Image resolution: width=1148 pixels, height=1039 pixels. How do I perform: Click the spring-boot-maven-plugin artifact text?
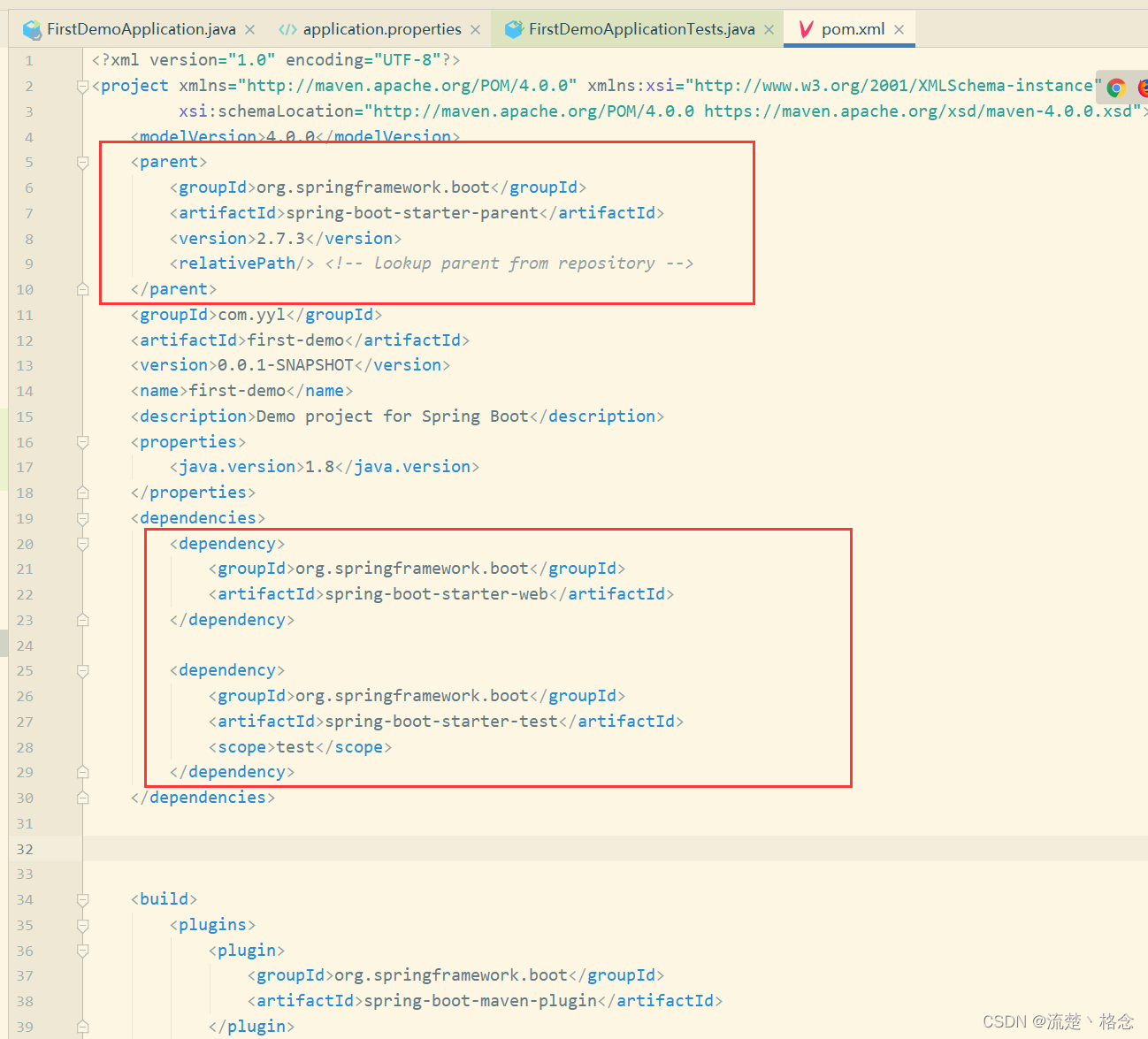click(x=480, y=1001)
